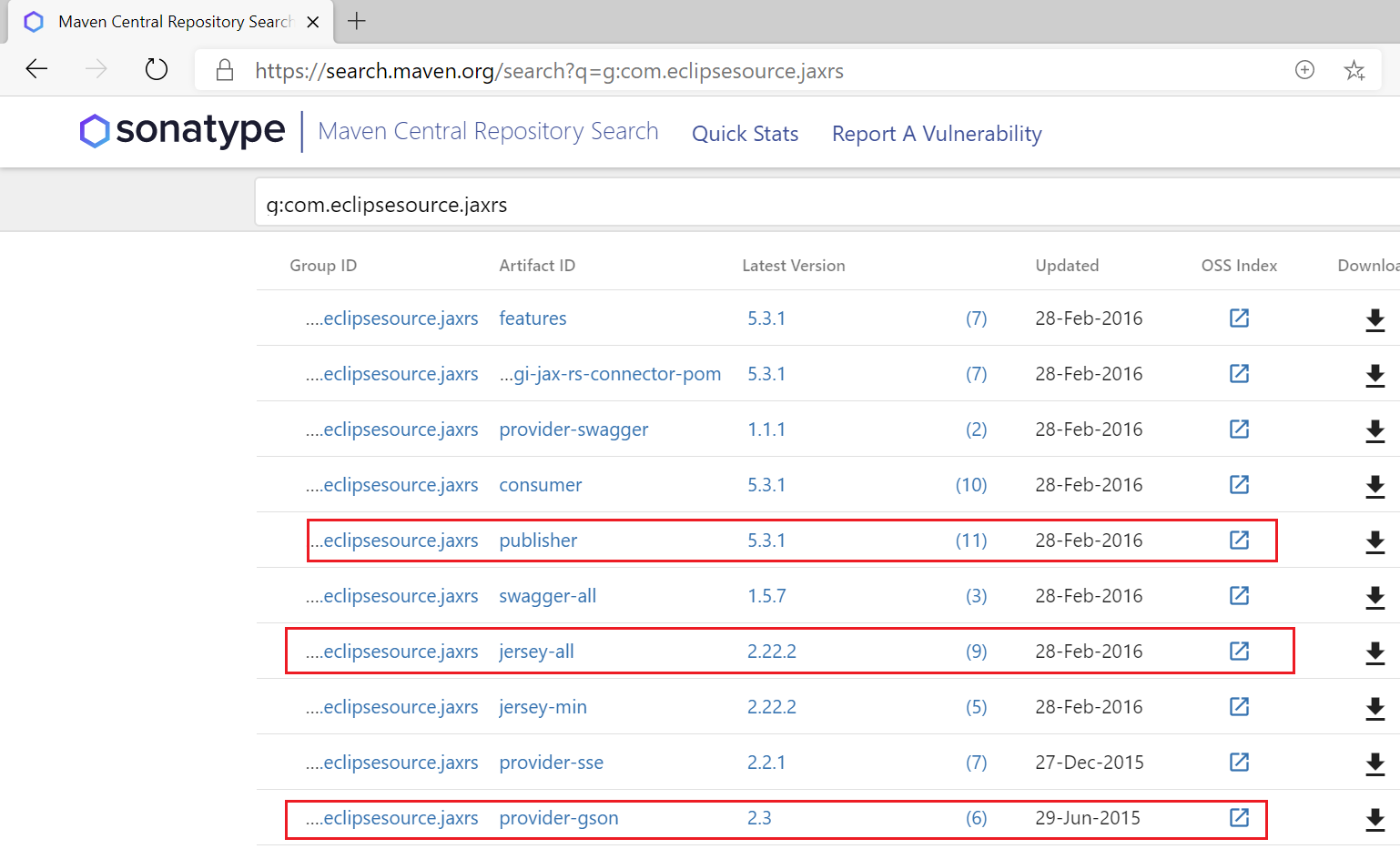Open the consumer artifact link
Screen dimensions: 1400x849
tap(540, 485)
